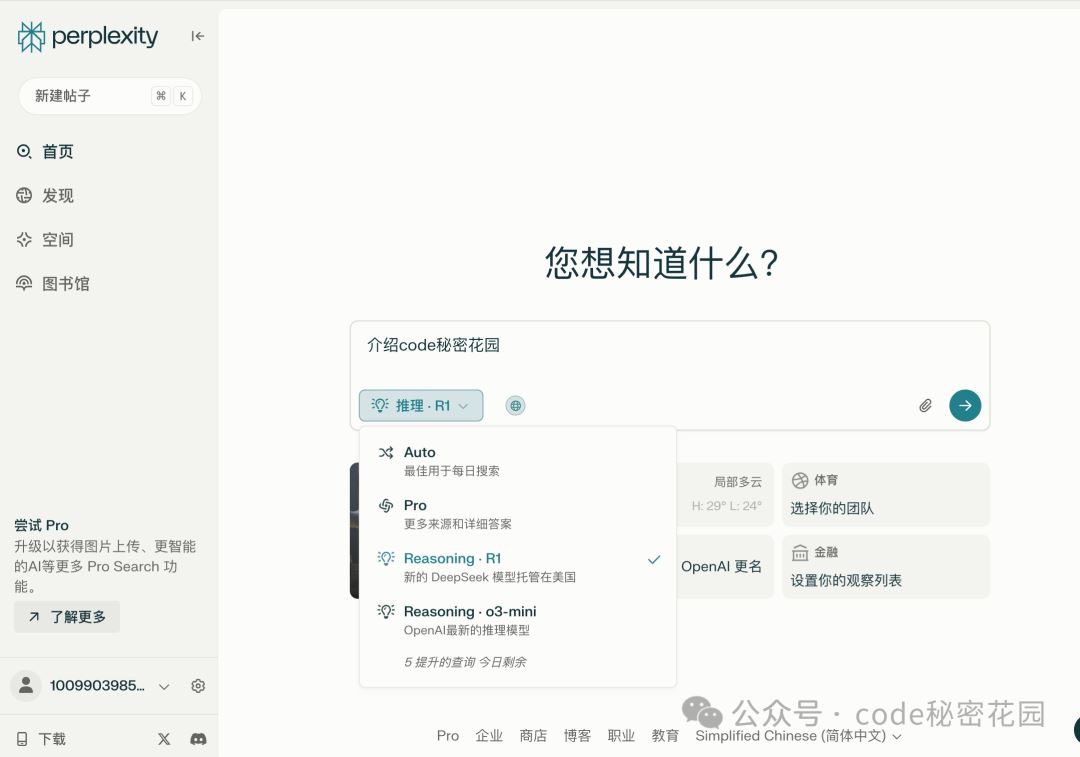Viewport: 1080px width, 757px height.
Task: Click lightbulb icon beside Reasoning · o3-mini
Action: tap(386, 611)
